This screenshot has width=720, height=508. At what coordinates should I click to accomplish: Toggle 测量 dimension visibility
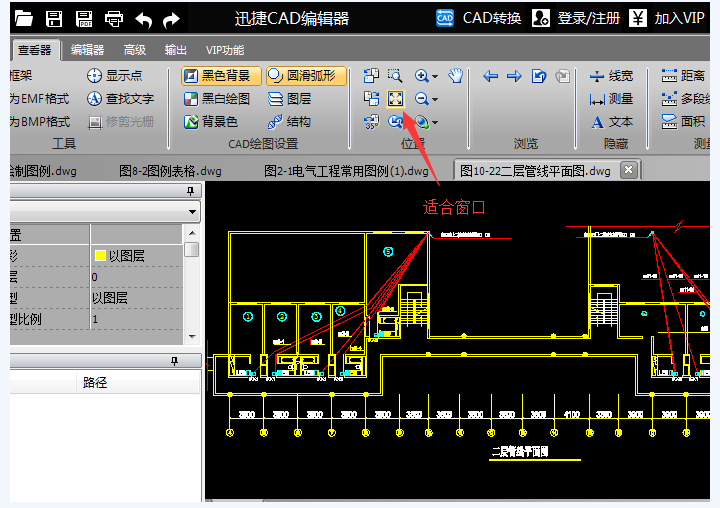tap(611, 98)
